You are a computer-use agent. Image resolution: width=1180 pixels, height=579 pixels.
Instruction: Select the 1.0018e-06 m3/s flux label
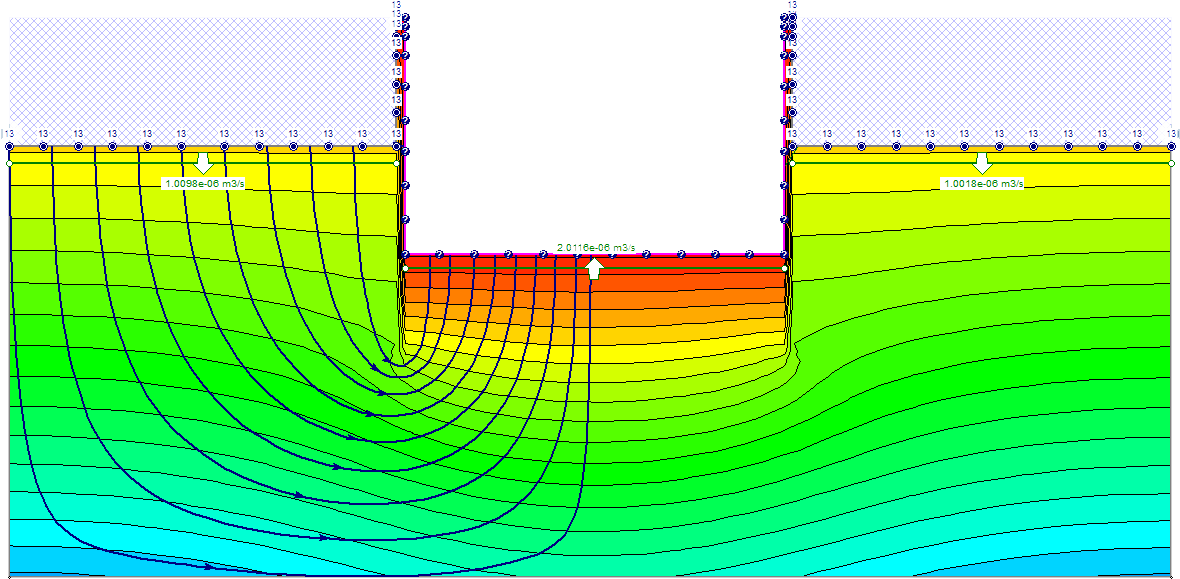click(x=982, y=184)
